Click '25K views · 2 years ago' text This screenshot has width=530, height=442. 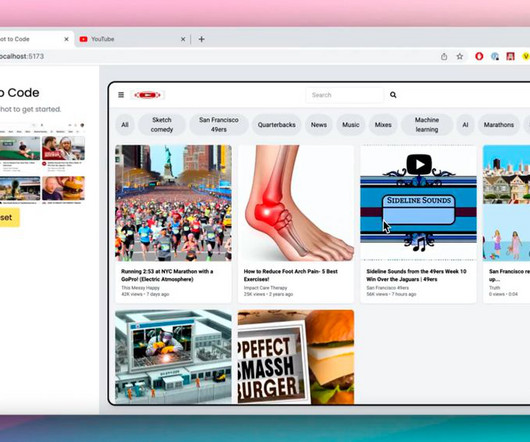[268, 294]
